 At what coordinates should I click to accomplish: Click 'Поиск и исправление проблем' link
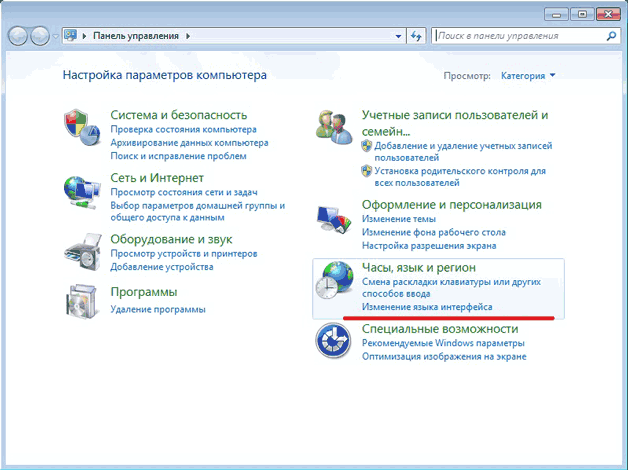click(178, 156)
